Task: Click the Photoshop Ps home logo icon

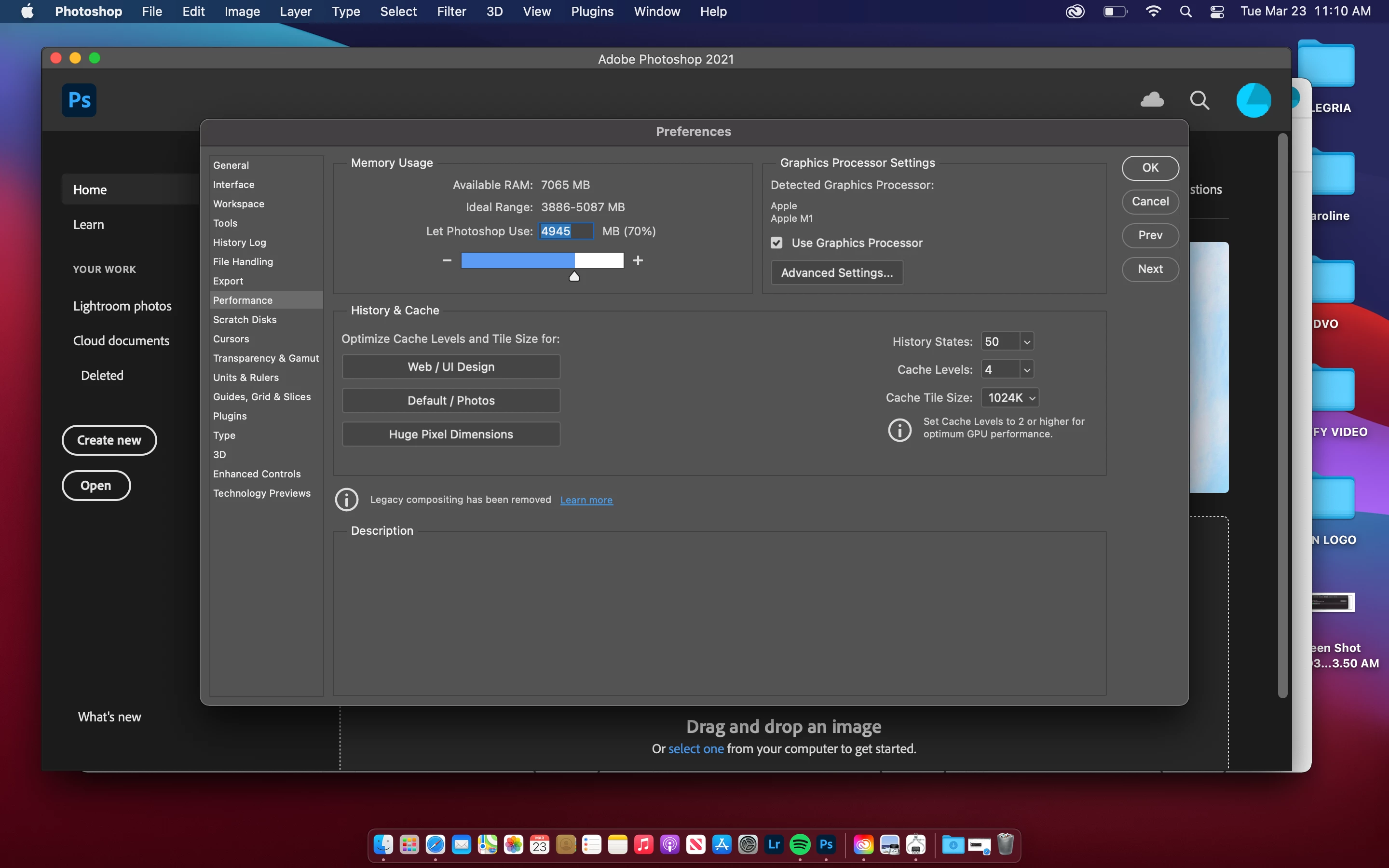Action: click(x=79, y=100)
